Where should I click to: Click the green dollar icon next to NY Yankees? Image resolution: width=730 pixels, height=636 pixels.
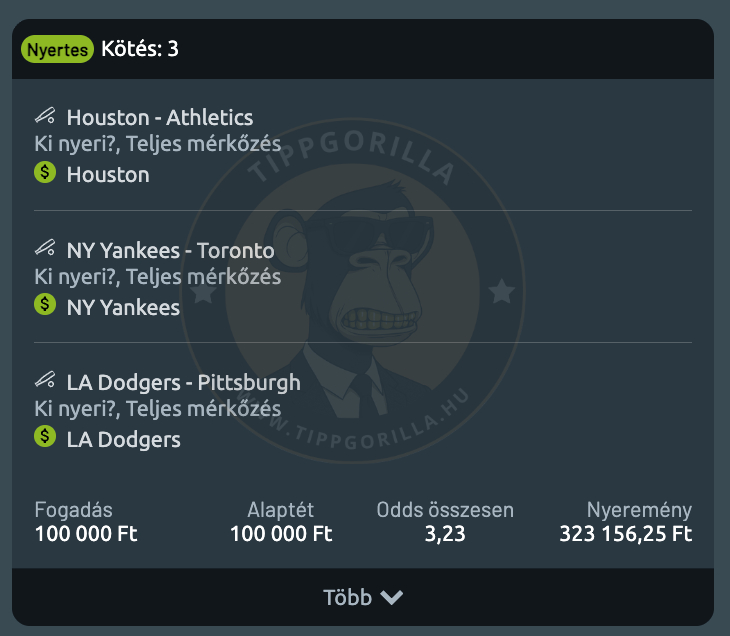pos(45,304)
